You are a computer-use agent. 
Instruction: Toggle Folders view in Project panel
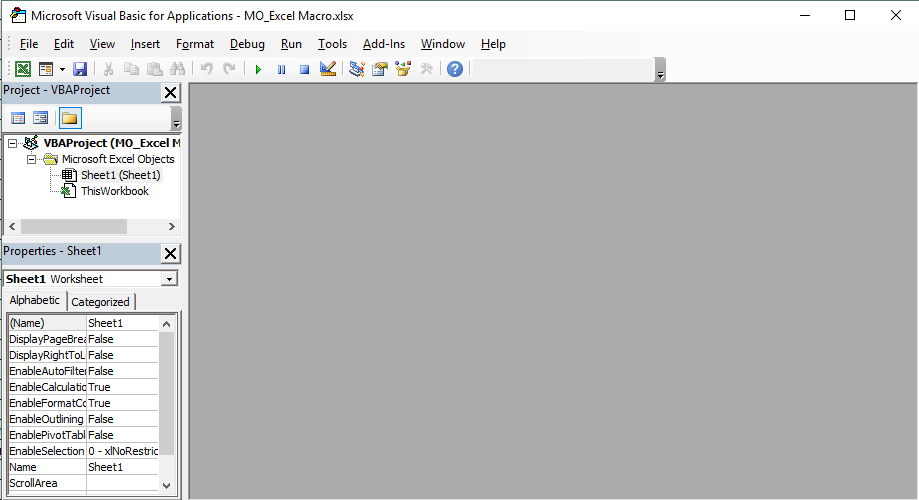pos(70,118)
